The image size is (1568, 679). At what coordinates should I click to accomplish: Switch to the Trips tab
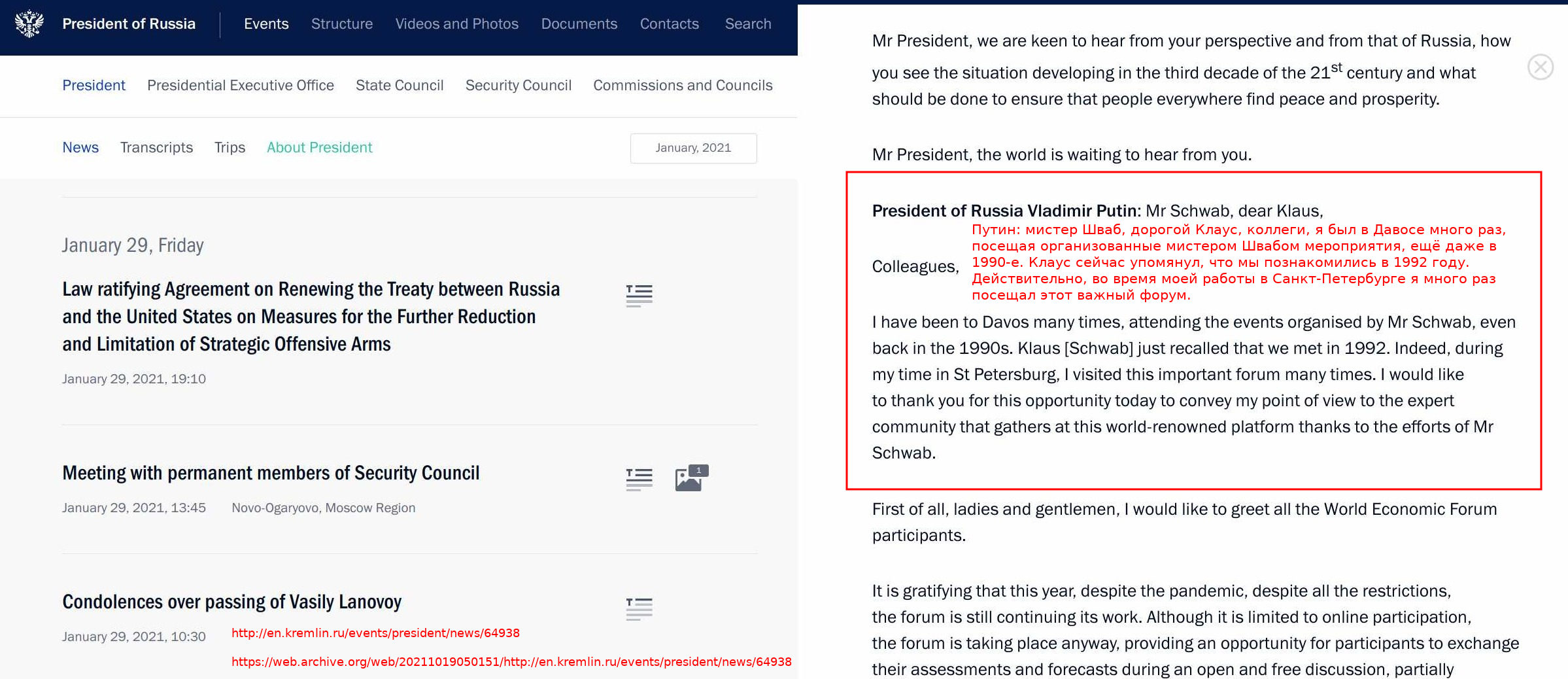[x=230, y=148]
